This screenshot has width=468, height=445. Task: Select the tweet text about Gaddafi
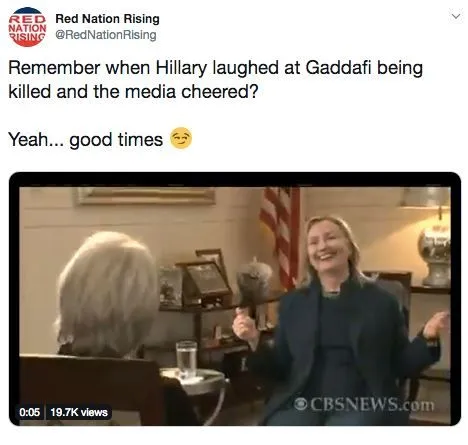point(215,79)
